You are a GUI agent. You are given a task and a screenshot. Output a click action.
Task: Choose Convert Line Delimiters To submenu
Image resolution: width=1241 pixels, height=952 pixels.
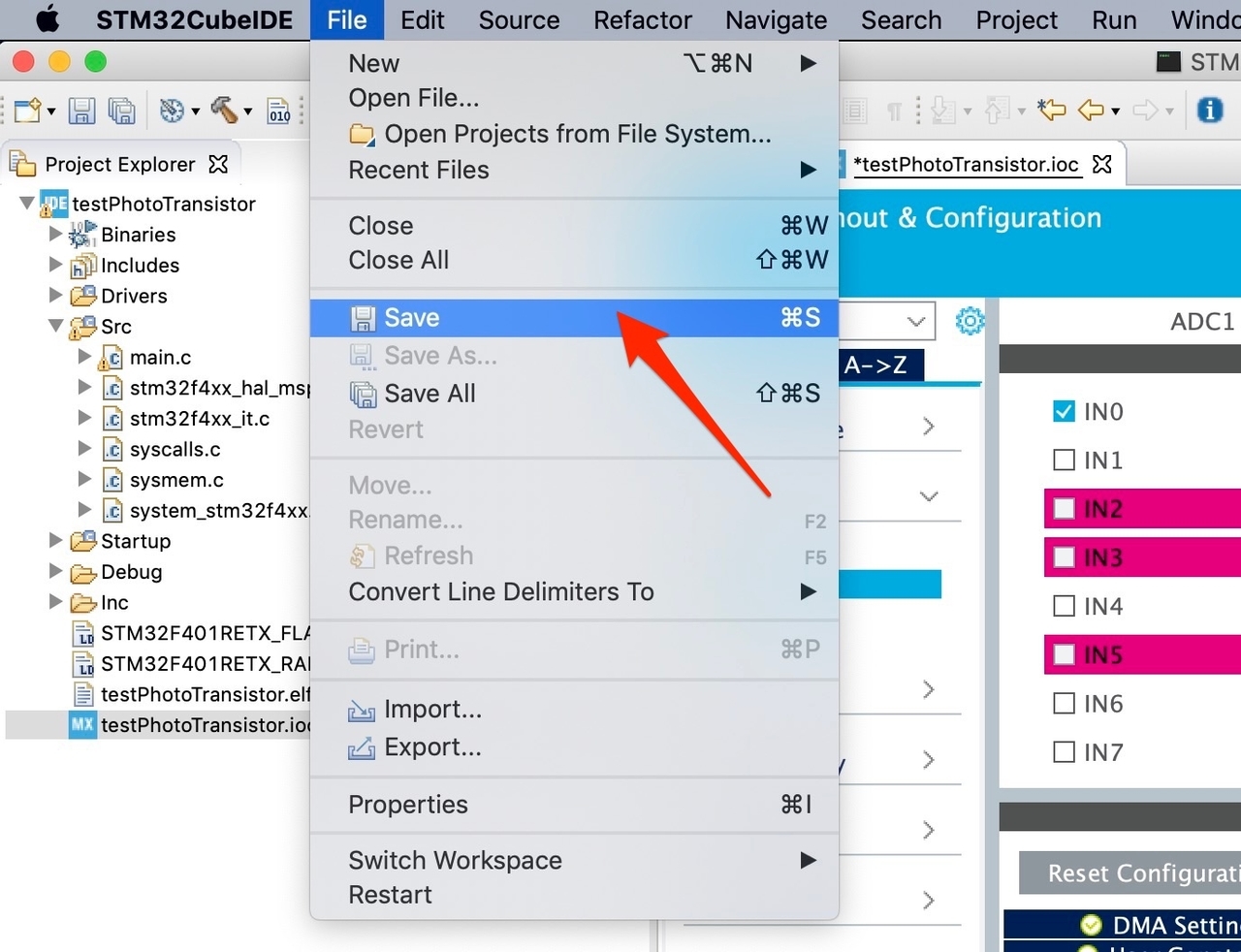[x=574, y=591]
